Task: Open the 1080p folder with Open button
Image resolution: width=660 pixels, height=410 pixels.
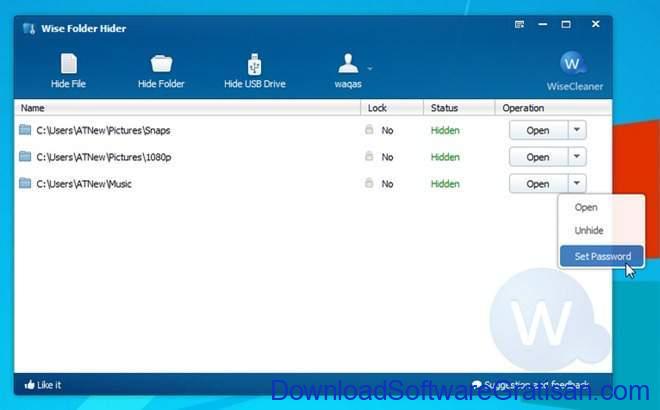Action: tap(538, 157)
